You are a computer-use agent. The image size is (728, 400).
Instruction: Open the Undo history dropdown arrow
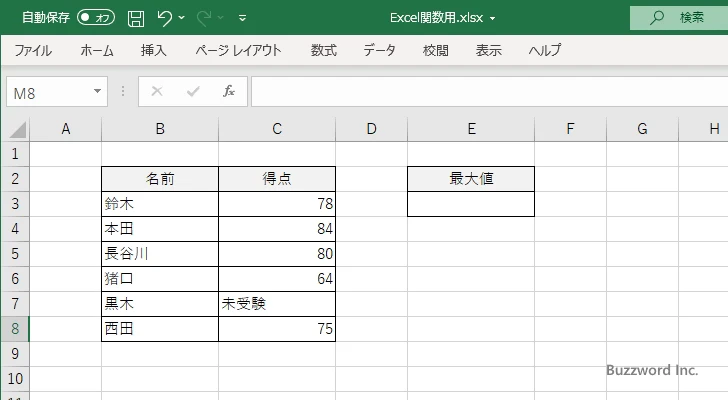tap(182, 18)
